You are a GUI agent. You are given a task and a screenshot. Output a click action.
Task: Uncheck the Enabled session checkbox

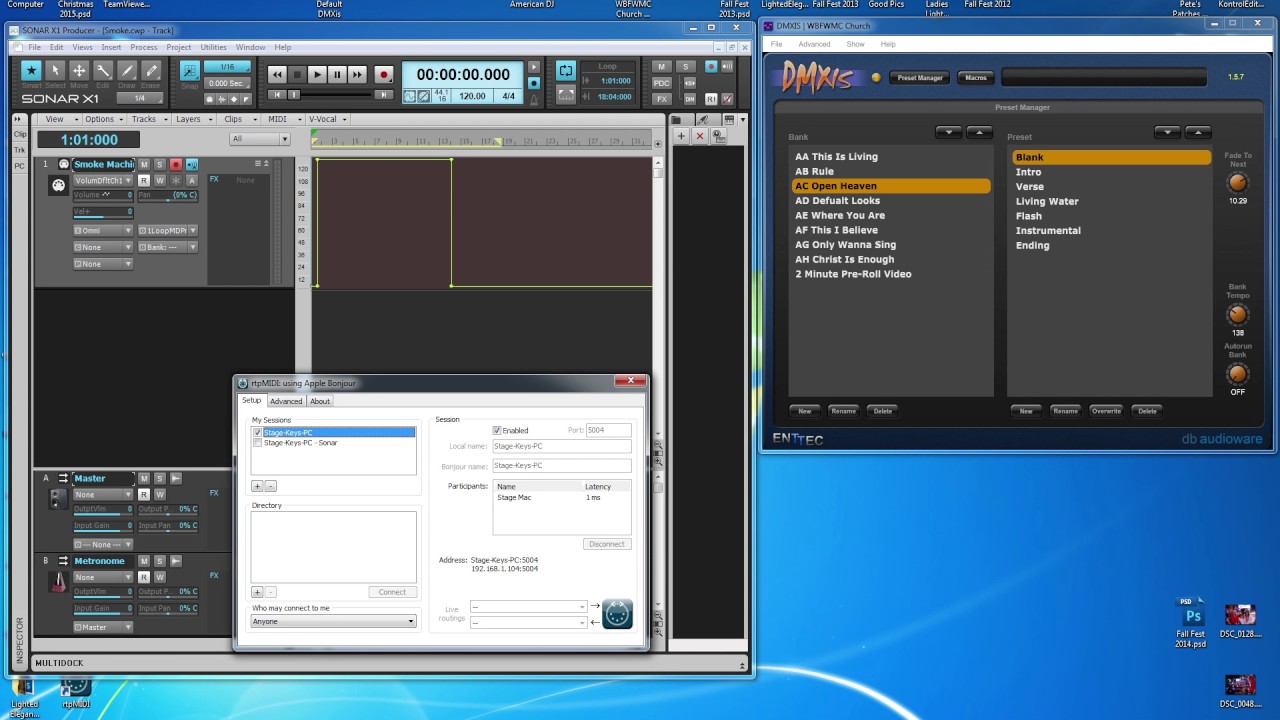(x=497, y=430)
